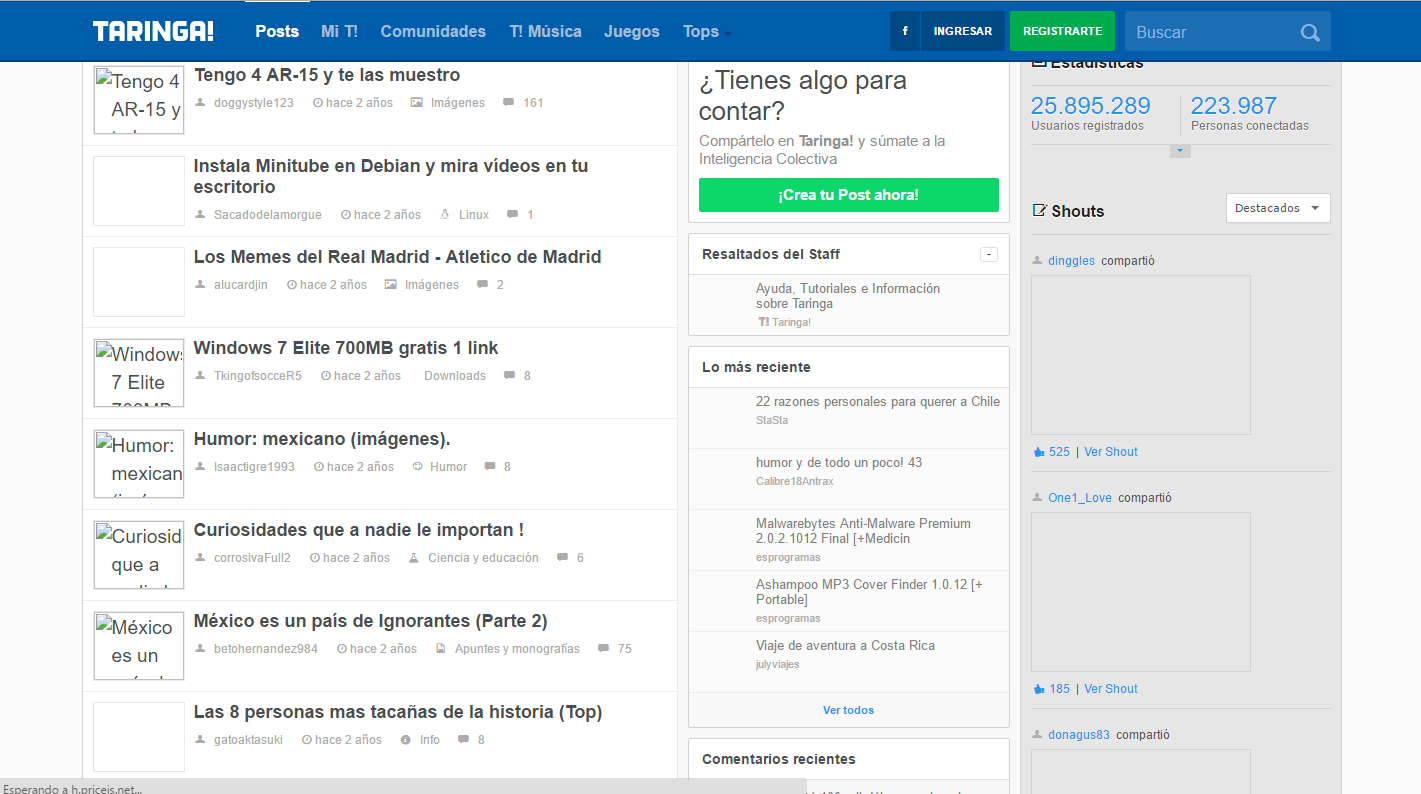This screenshot has height=794, width=1421.
Task: Open the Comunidades section
Action: click(x=433, y=31)
